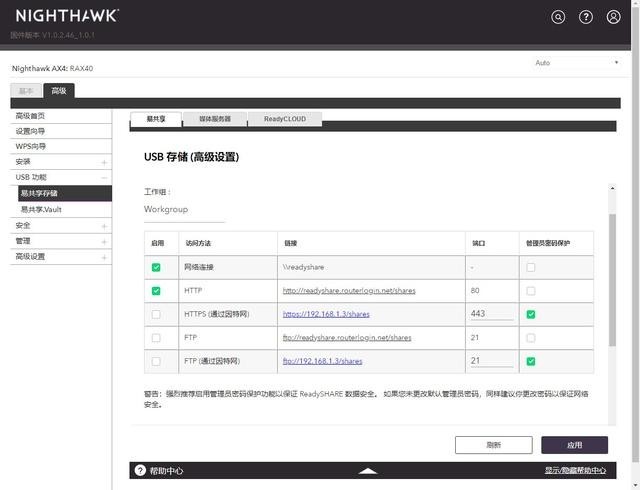640x490 pixels.
Task: Click the search icon in header
Action: pos(558,17)
